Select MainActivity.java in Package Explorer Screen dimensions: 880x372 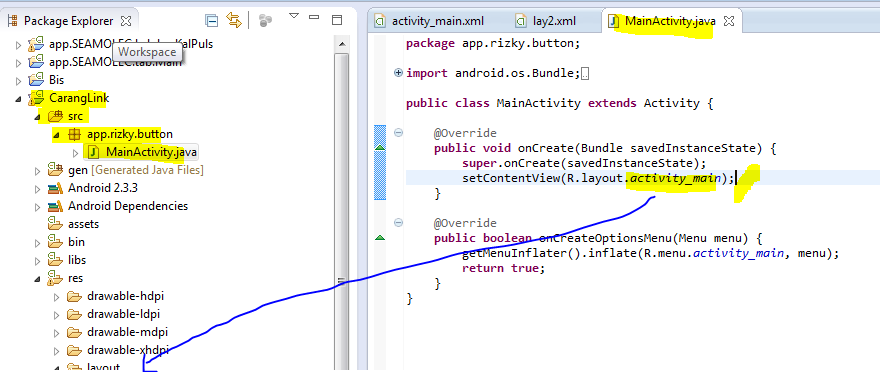coord(152,152)
